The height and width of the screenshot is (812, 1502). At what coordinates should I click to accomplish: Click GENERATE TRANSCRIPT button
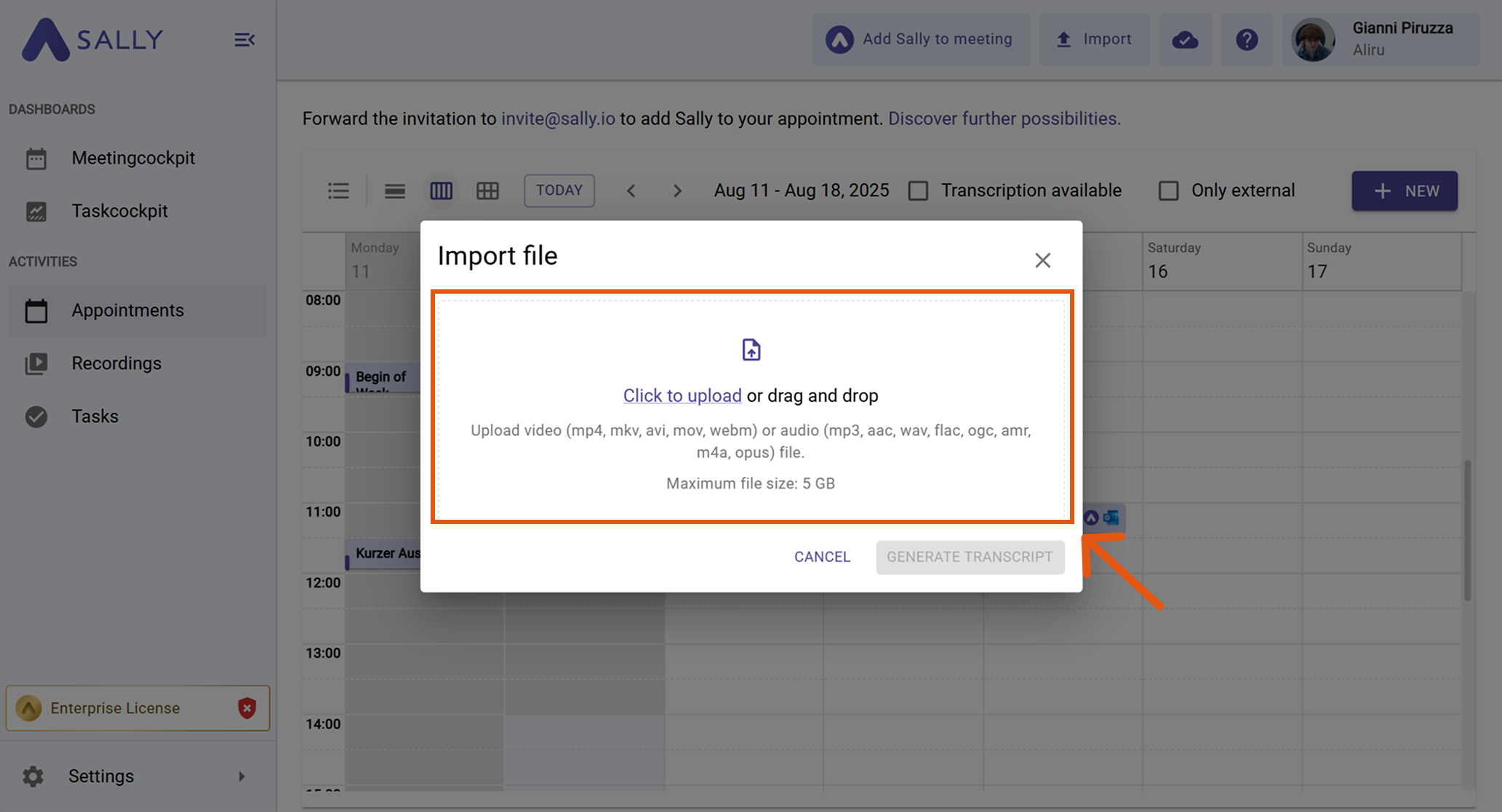point(970,557)
